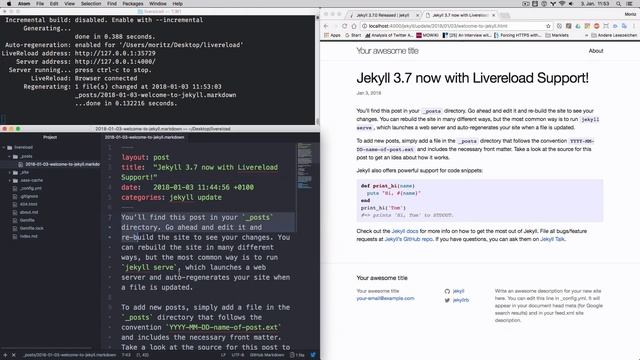Change the LF line ending in the status bar
Screen dimensions: 640x360
pyautogui.click(x=223, y=355)
